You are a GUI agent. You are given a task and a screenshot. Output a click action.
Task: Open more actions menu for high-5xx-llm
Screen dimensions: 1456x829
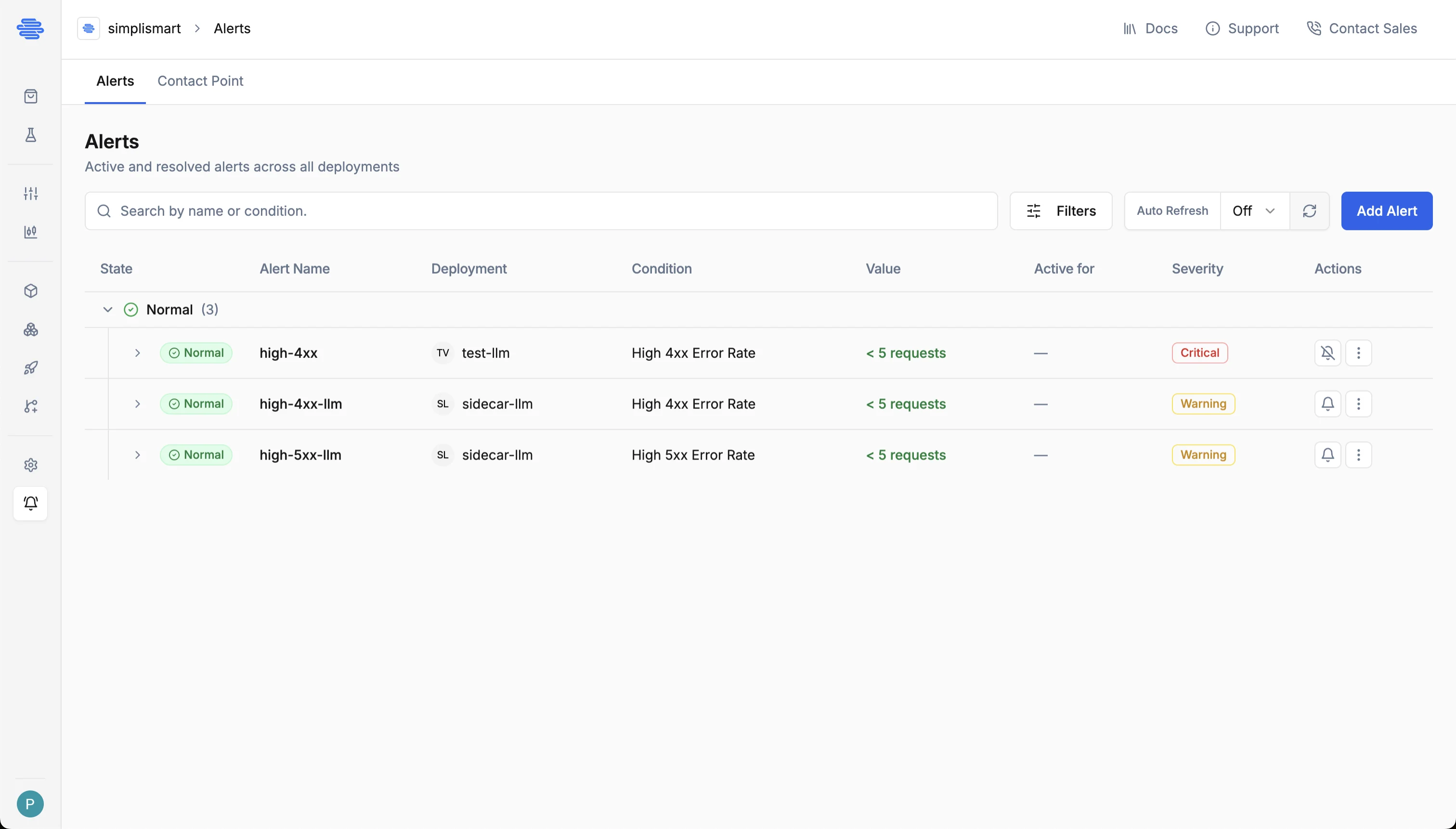tap(1359, 455)
